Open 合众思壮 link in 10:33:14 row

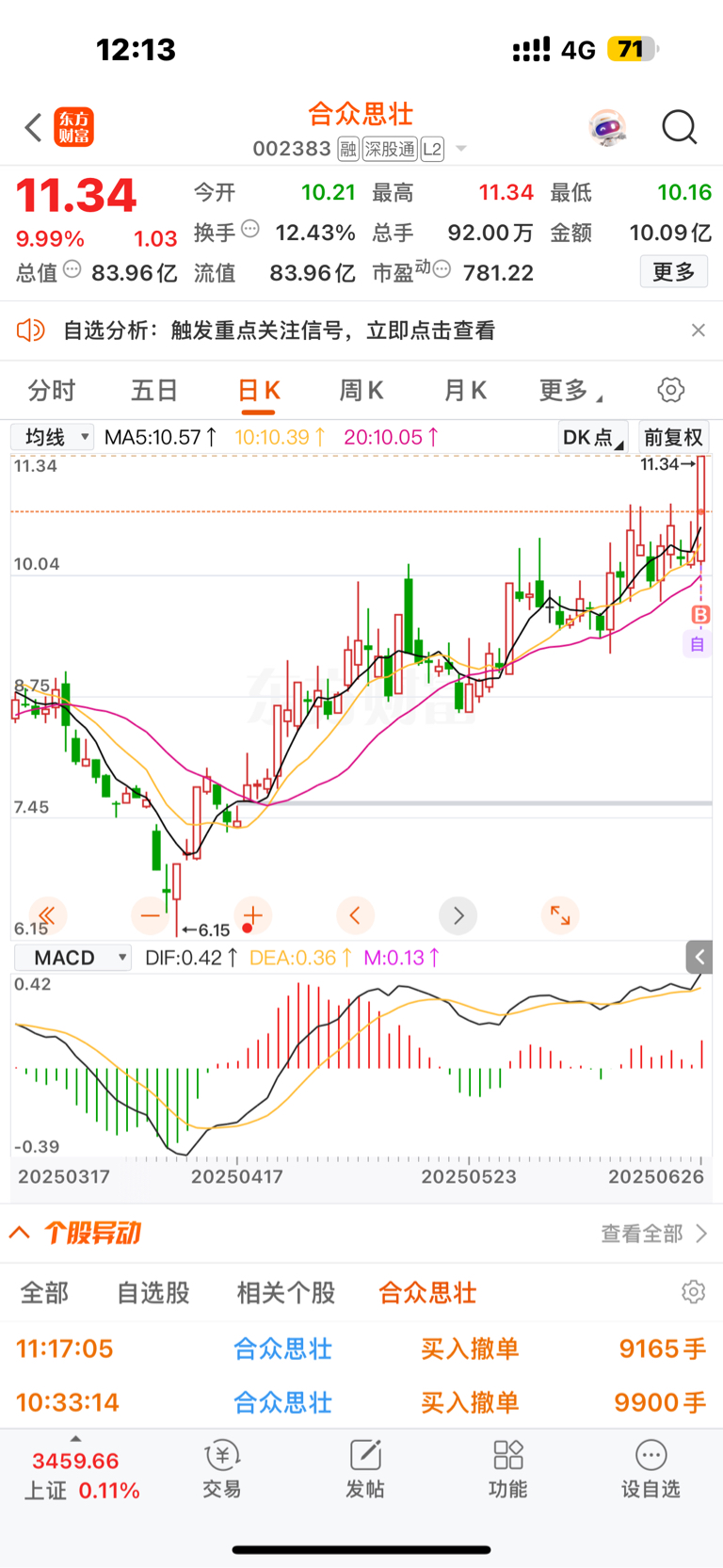(x=282, y=1402)
